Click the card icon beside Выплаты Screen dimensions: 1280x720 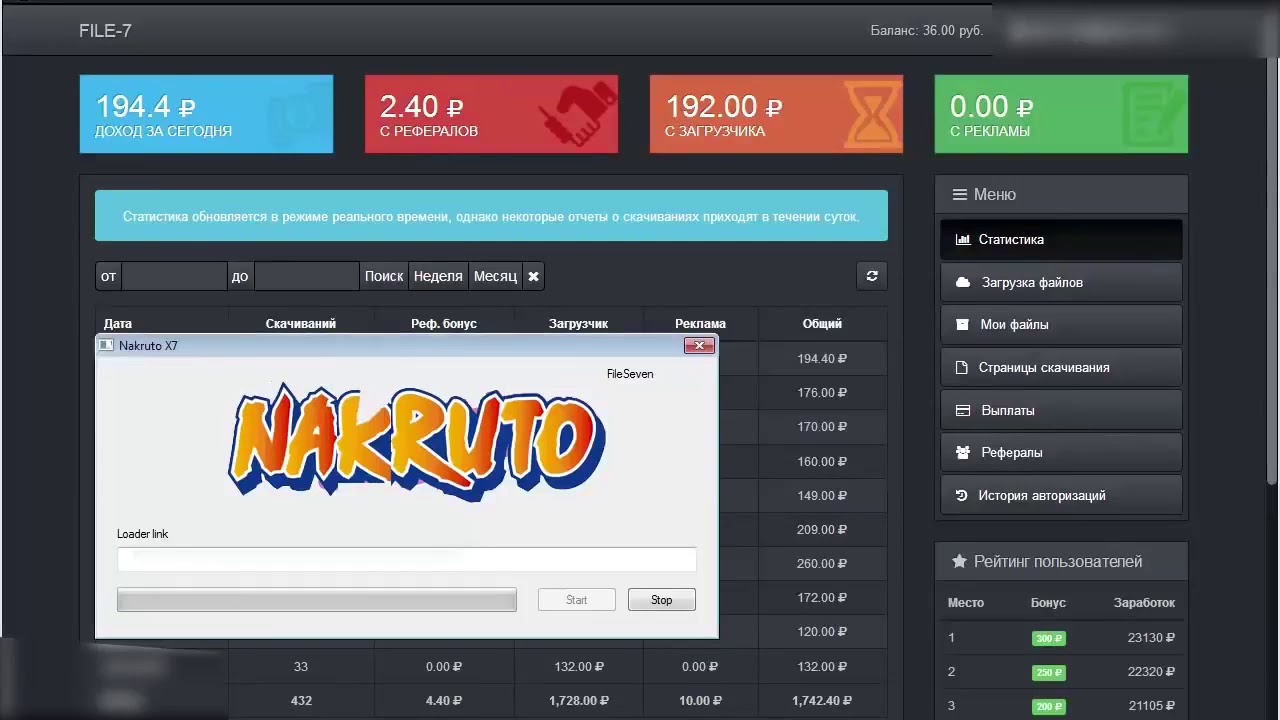click(x=963, y=410)
